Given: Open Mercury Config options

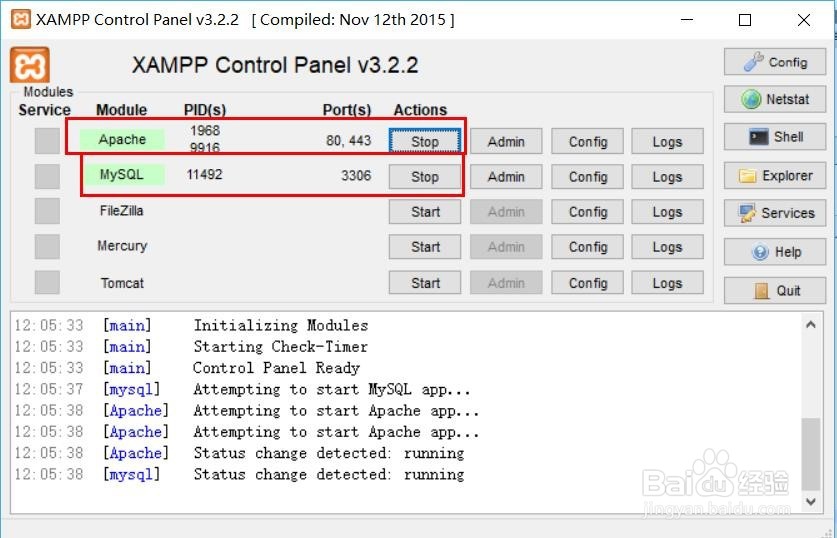Looking at the screenshot, I should pos(588,247).
